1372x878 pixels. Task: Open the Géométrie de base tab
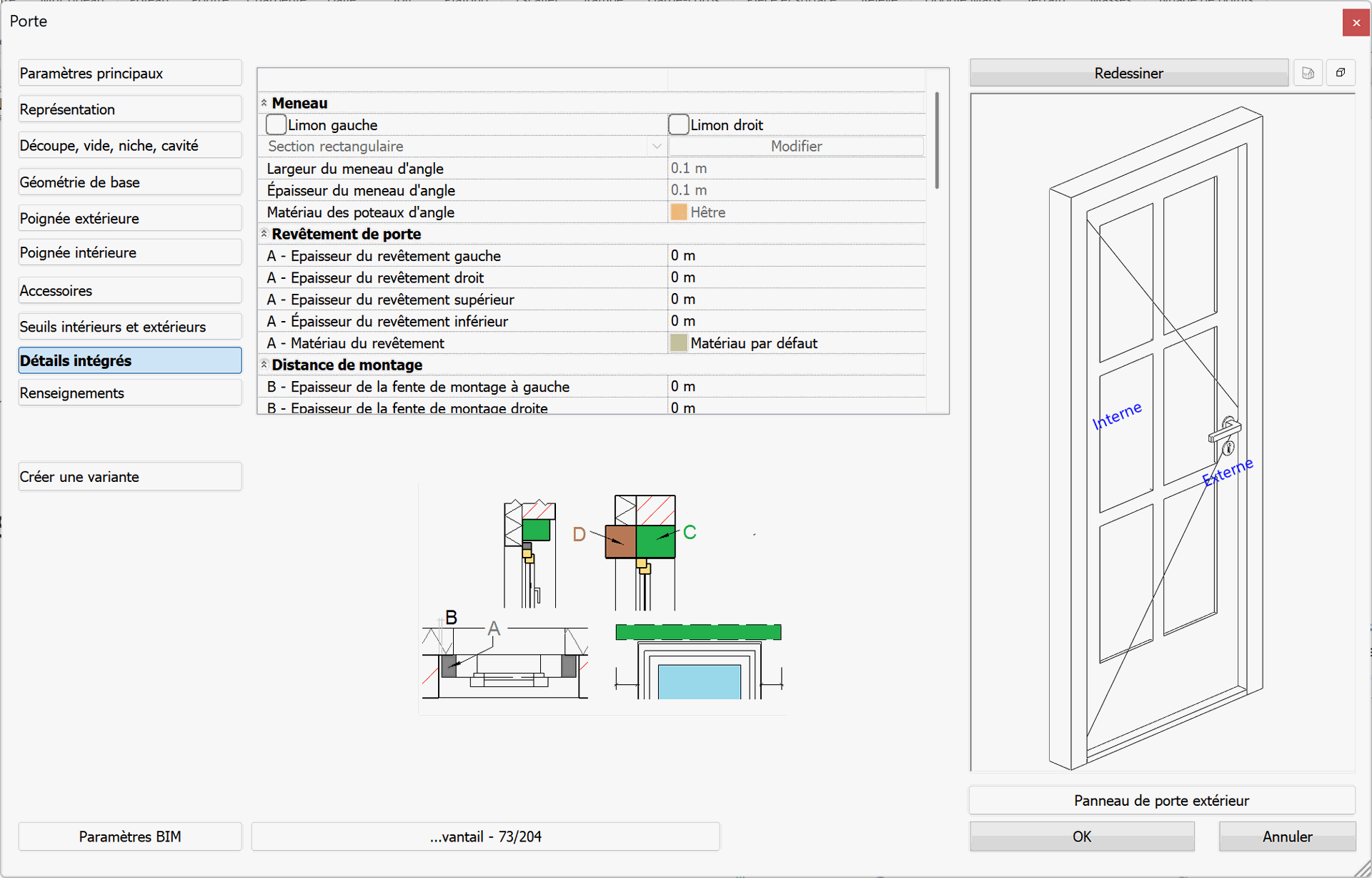[129, 182]
